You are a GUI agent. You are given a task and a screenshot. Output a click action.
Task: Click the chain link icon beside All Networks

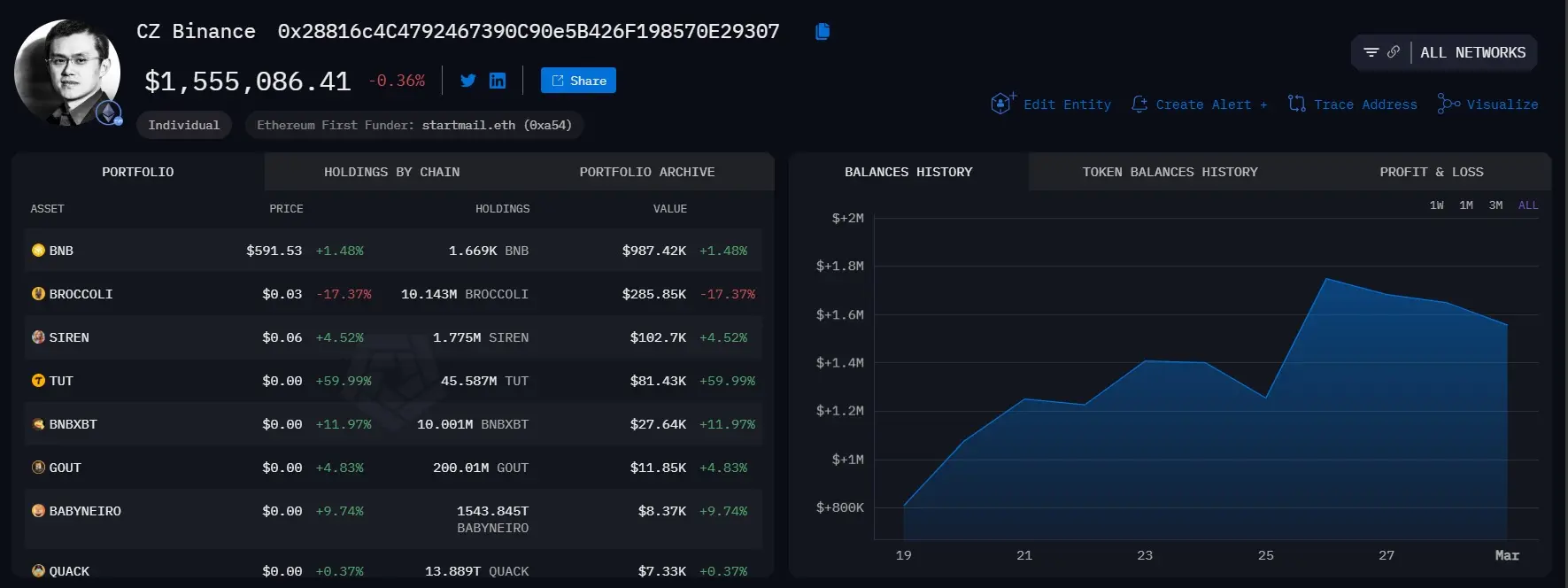(x=1393, y=52)
